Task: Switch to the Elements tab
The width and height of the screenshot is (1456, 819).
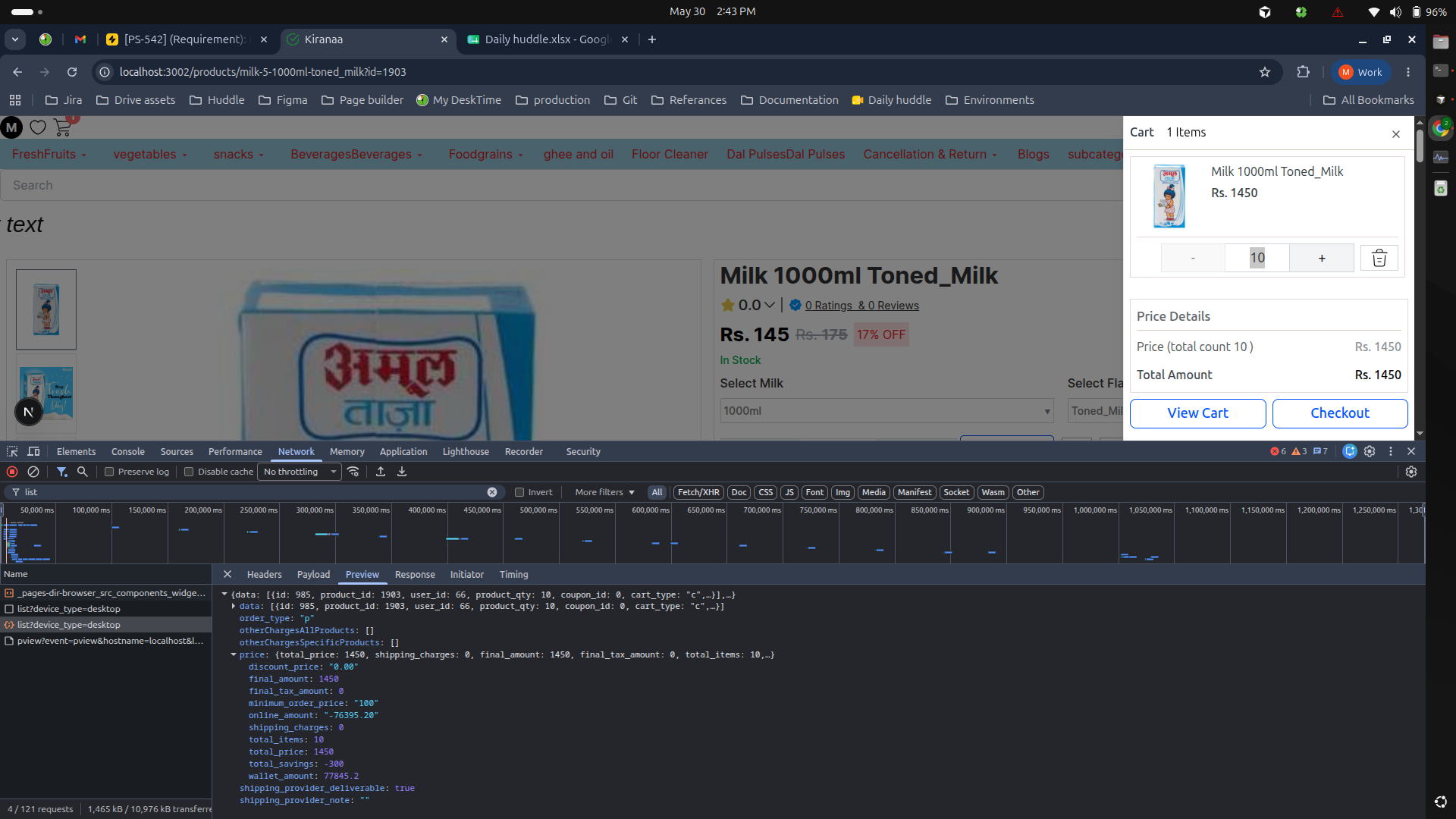Action: (76, 451)
